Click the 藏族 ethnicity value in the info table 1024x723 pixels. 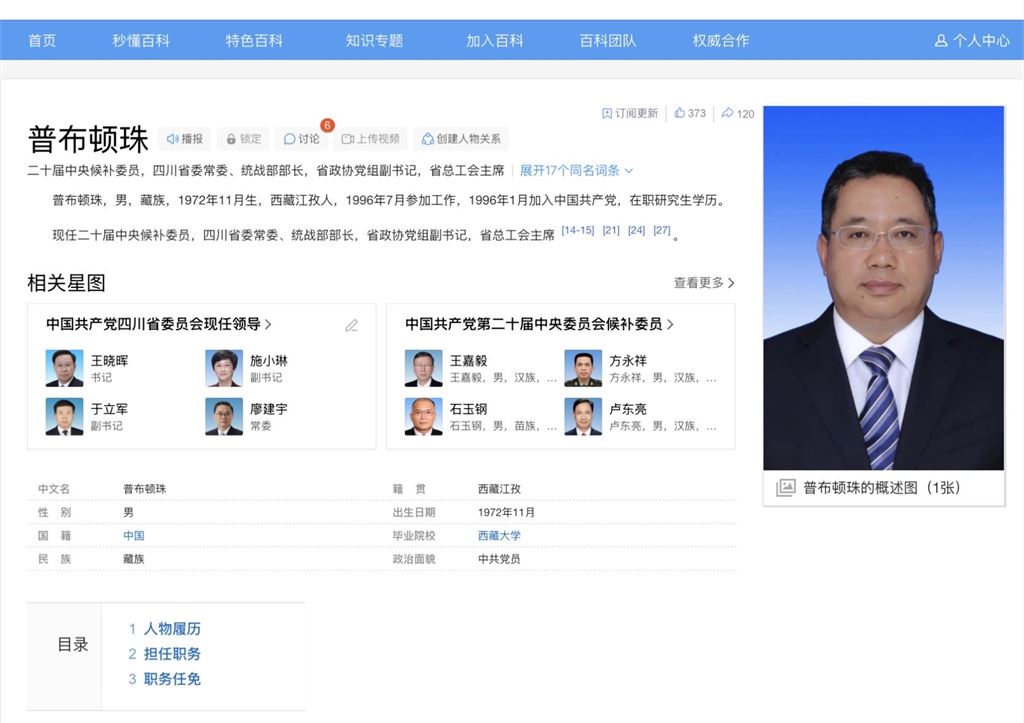tap(134, 559)
